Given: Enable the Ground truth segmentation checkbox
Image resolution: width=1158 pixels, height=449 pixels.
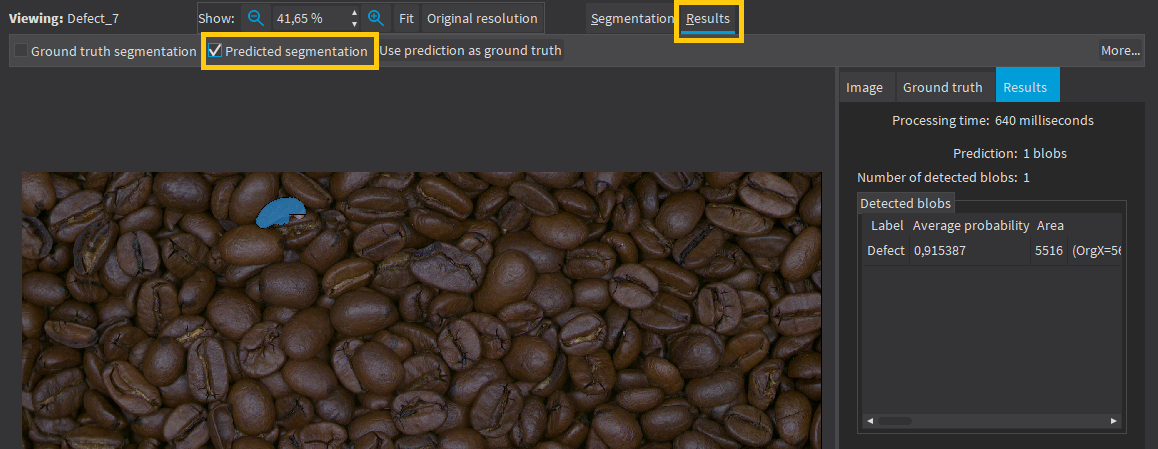Looking at the screenshot, I should [x=21, y=51].
